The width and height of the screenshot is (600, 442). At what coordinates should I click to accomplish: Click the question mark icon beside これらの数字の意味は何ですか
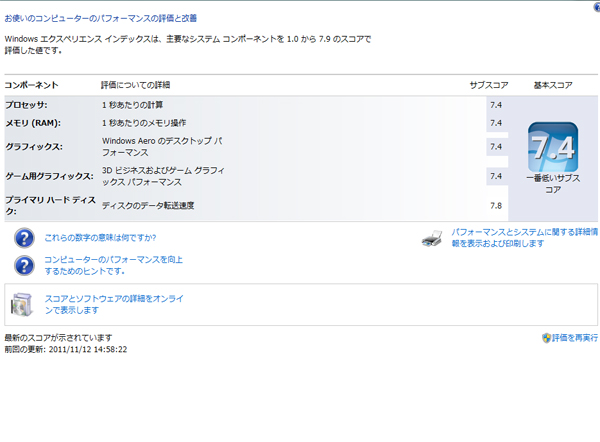tap(24, 238)
